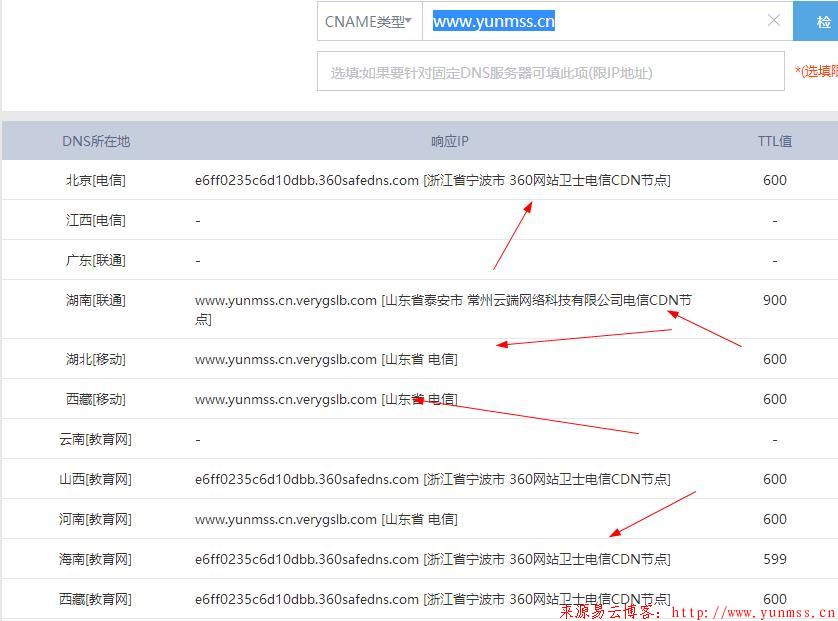Viewport: 838px width, 621px height.
Task: Click the verygslb.com response in the 湖北[移动] row
Action: click(x=326, y=359)
